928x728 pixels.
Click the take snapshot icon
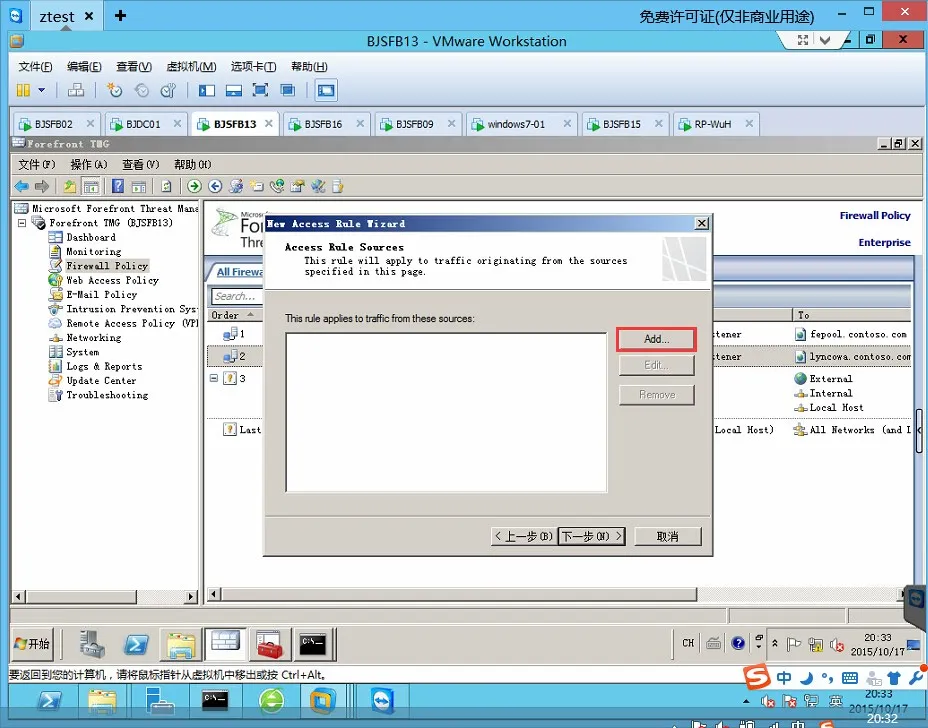[x=114, y=91]
